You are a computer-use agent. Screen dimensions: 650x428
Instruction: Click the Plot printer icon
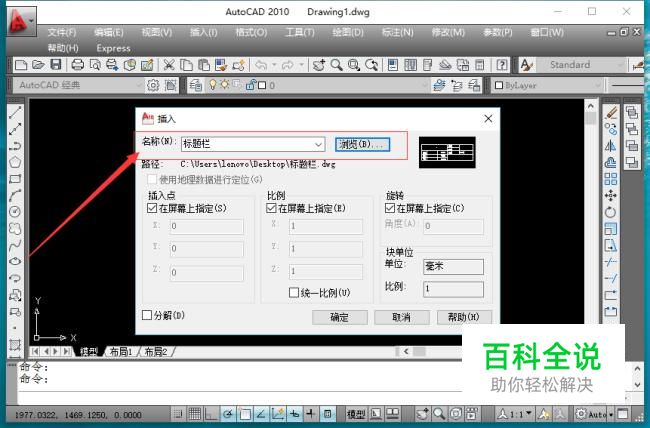pyautogui.click(x=78, y=65)
